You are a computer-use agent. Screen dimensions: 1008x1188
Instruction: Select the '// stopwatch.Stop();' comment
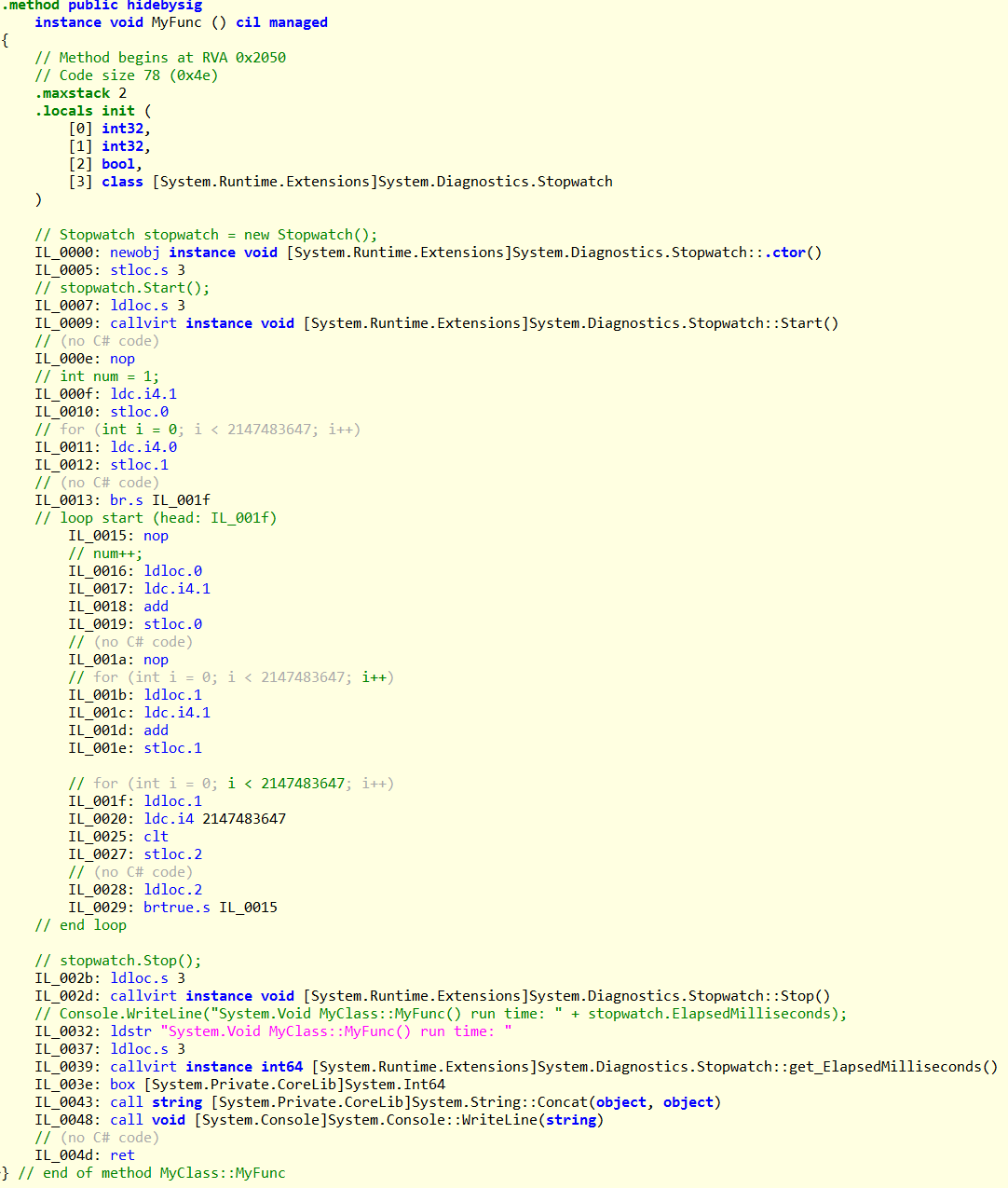pos(118,961)
